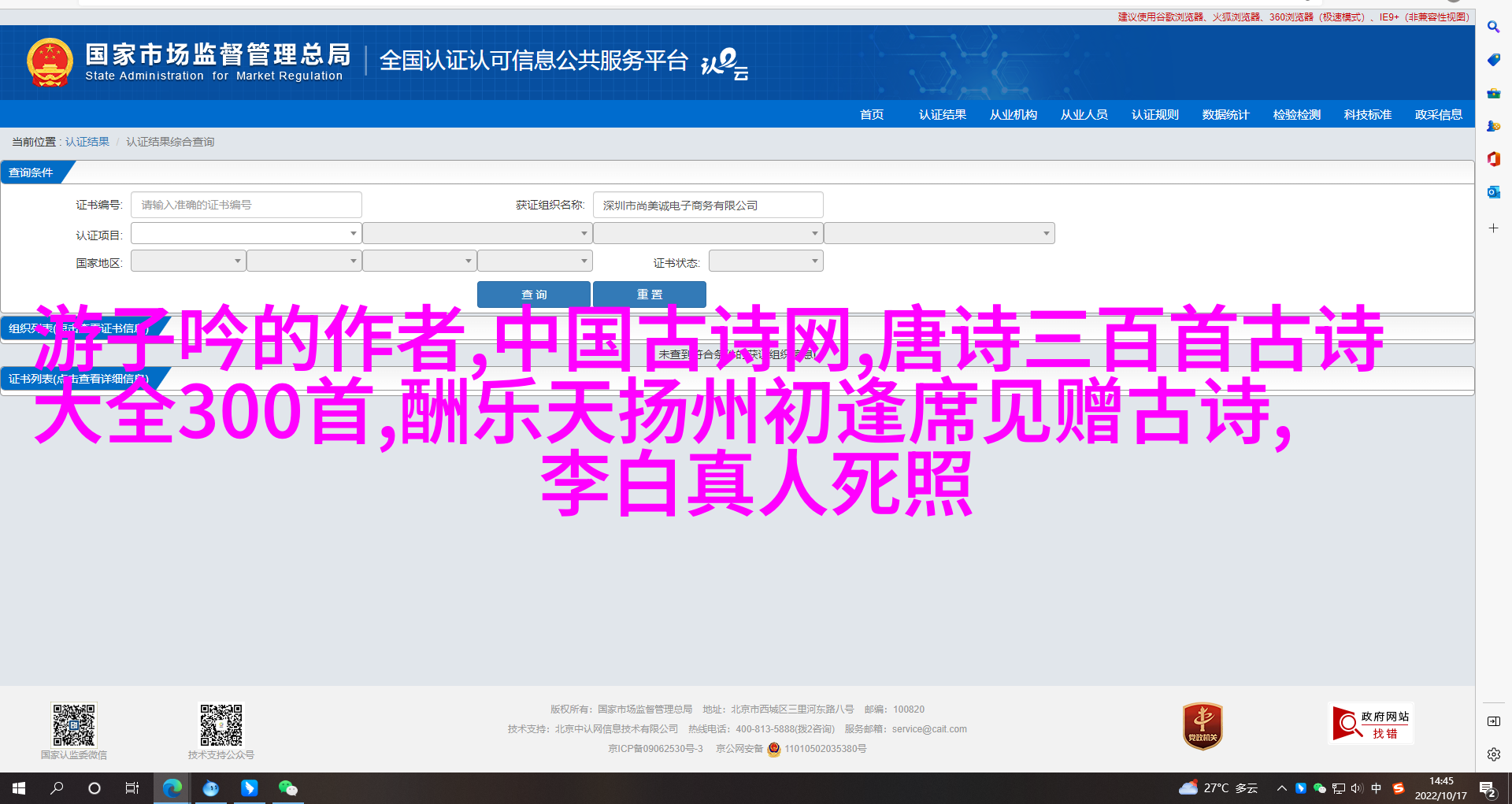Open the clock showing 14:45
Image resolution: width=1512 pixels, height=804 pixels.
tap(1441, 788)
